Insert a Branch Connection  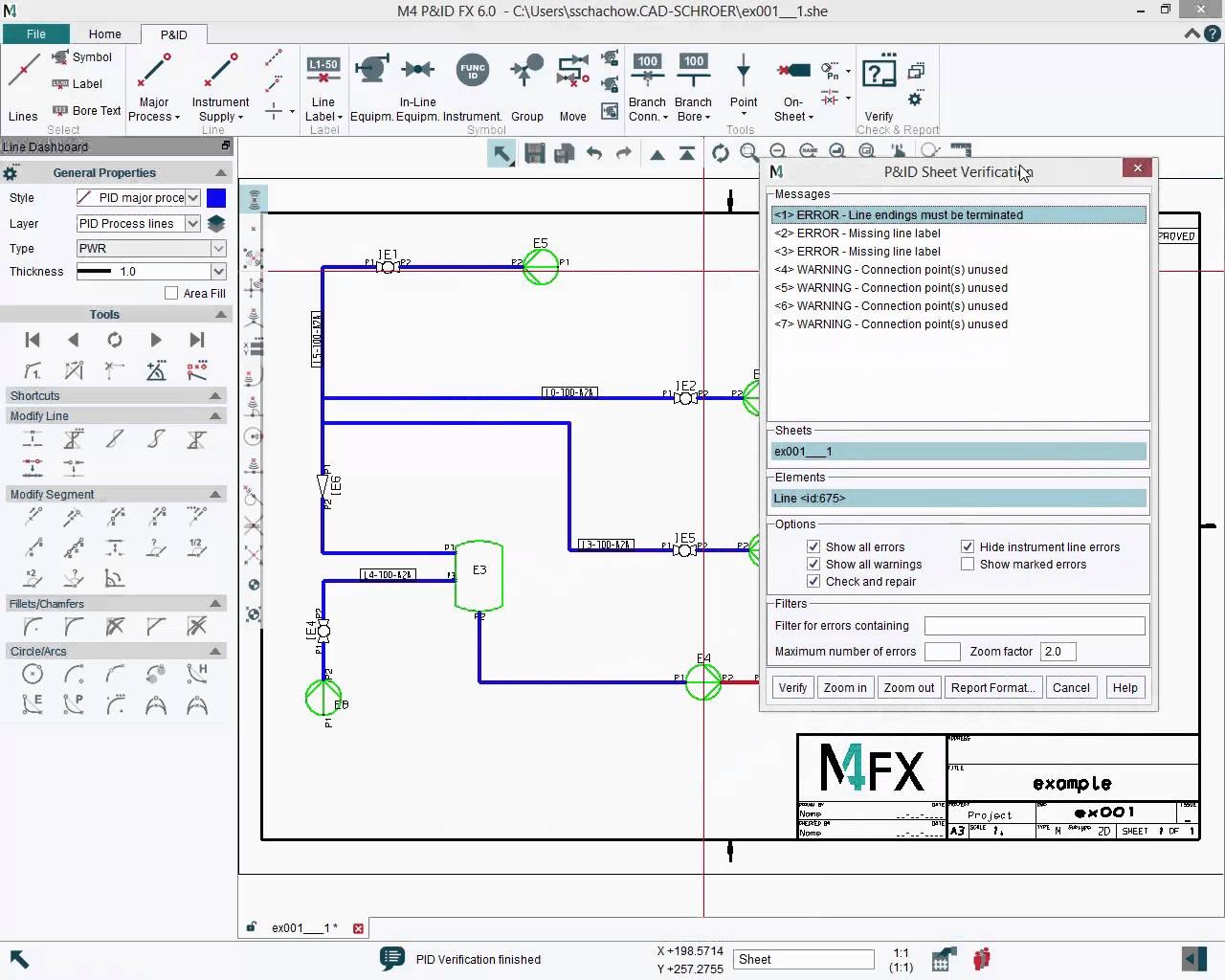[647, 88]
